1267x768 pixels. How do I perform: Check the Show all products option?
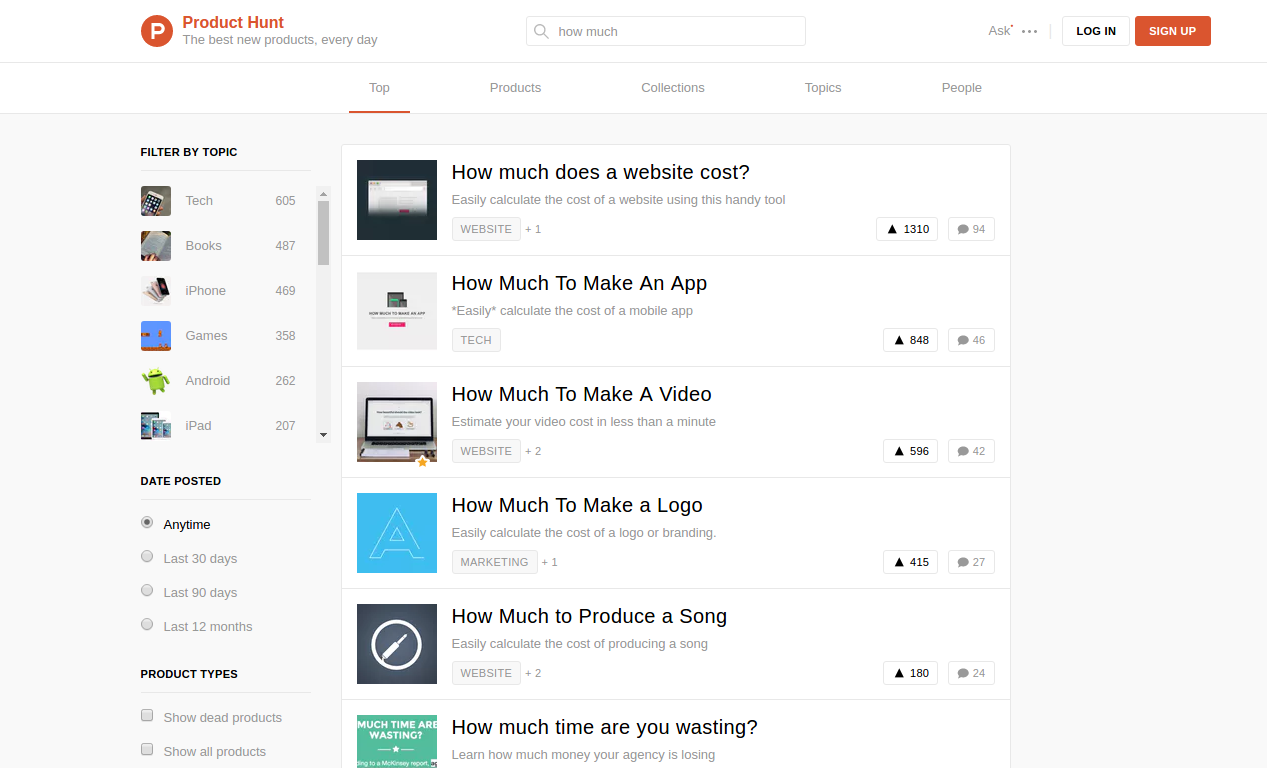pos(147,750)
